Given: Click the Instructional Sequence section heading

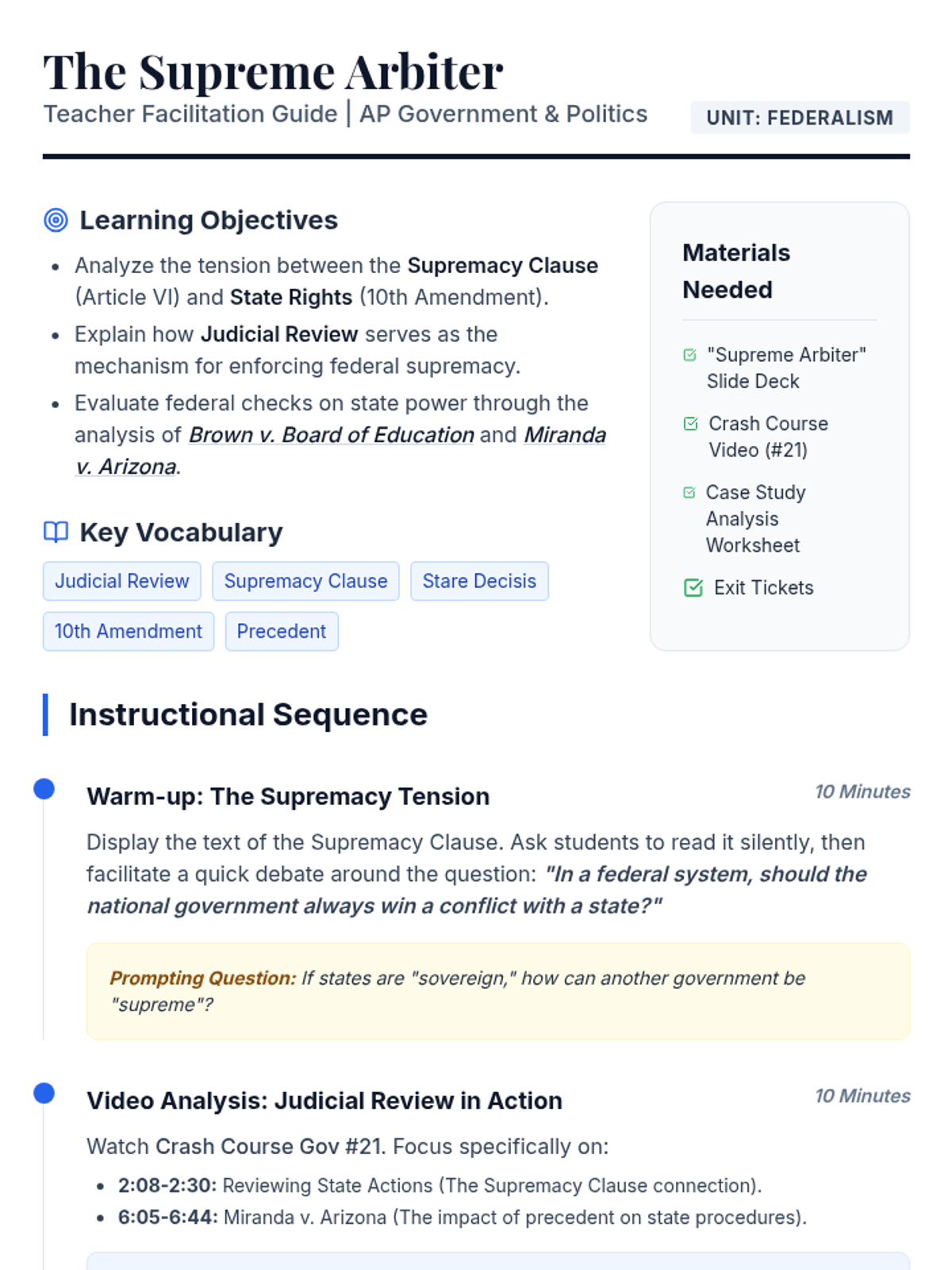Looking at the screenshot, I should [248, 714].
